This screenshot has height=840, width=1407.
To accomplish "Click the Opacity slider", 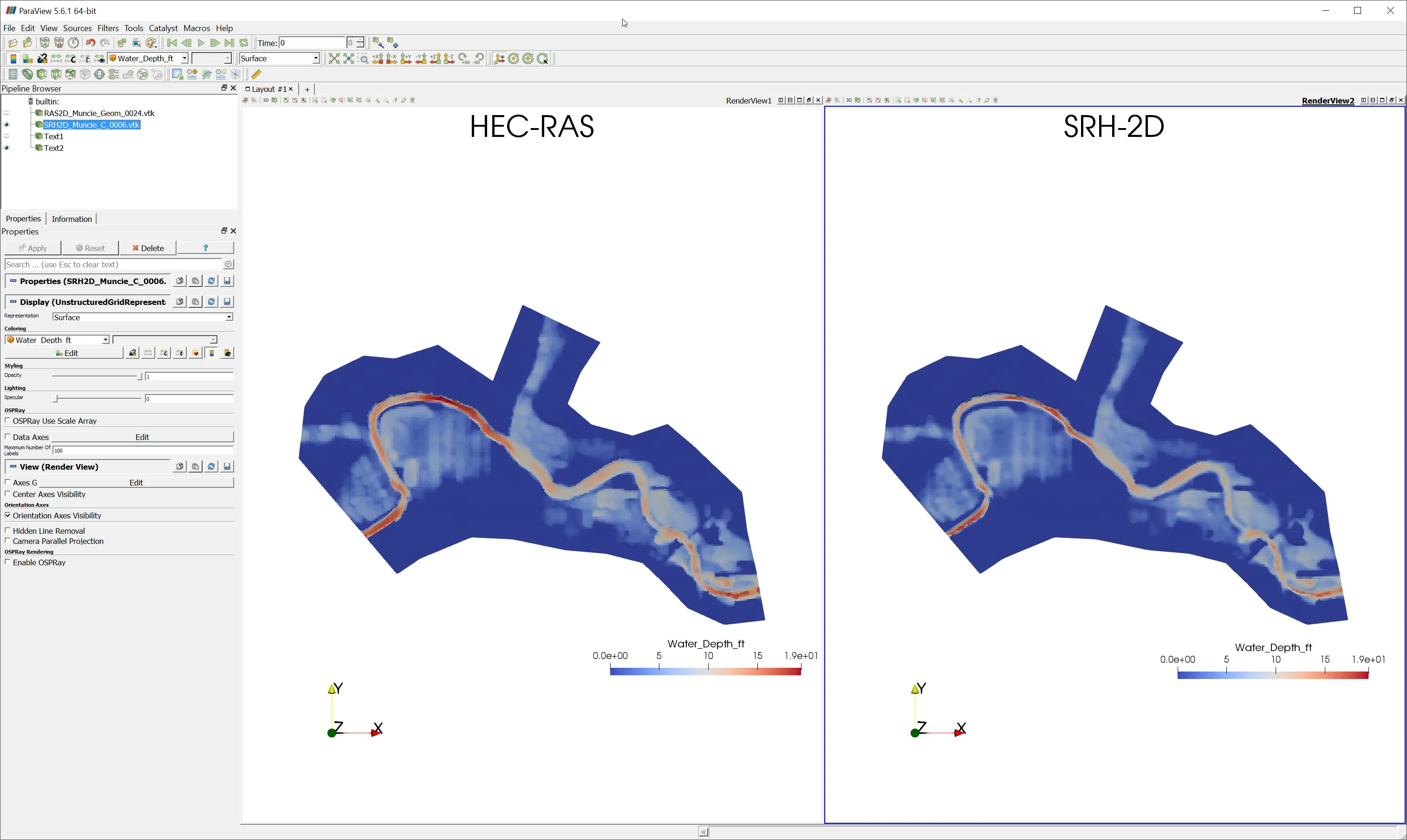I will point(97,376).
